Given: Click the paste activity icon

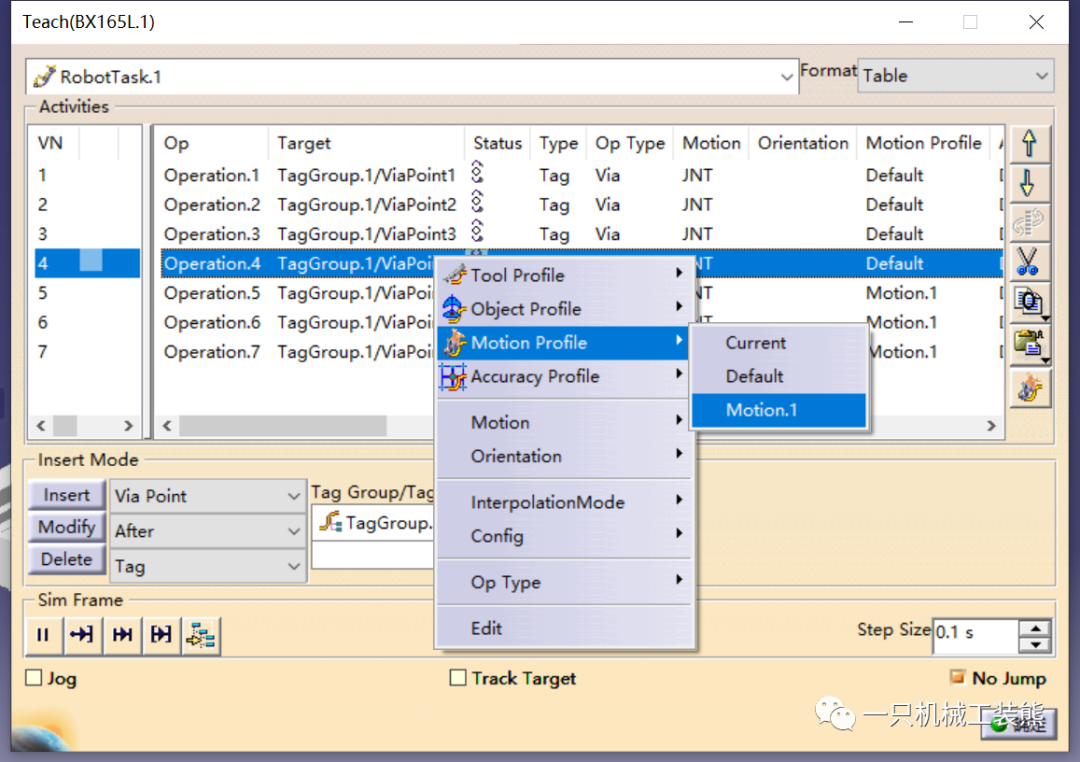Looking at the screenshot, I should point(1029,343).
